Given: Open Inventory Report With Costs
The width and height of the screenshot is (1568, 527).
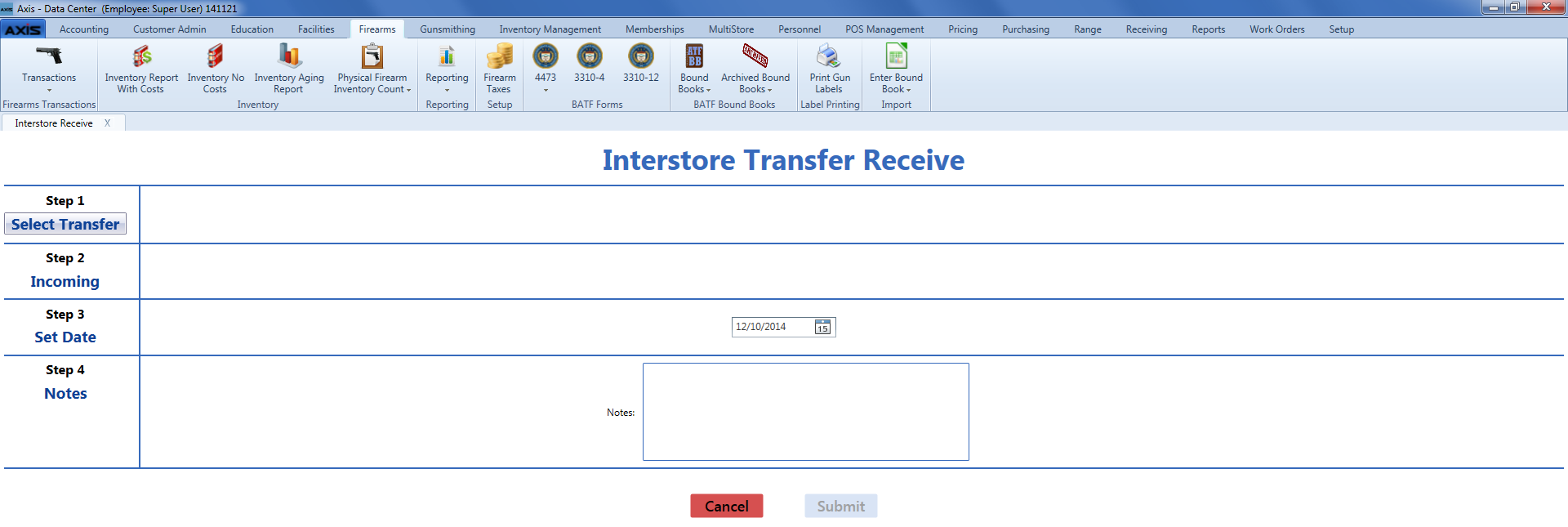Looking at the screenshot, I should (141, 68).
